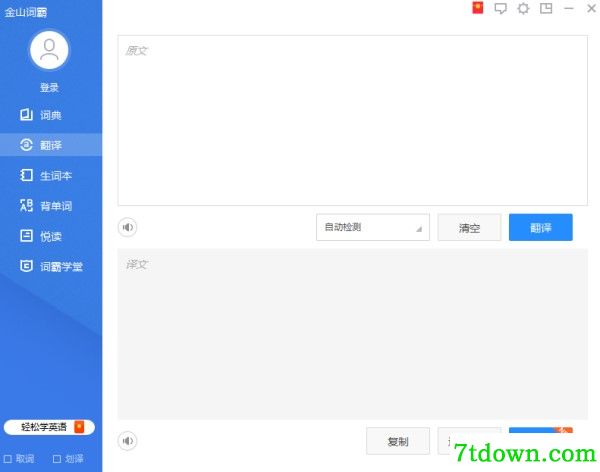The height and width of the screenshot is (472, 600).
Task: Open the 悦读 reading section
Action: click(x=51, y=236)
